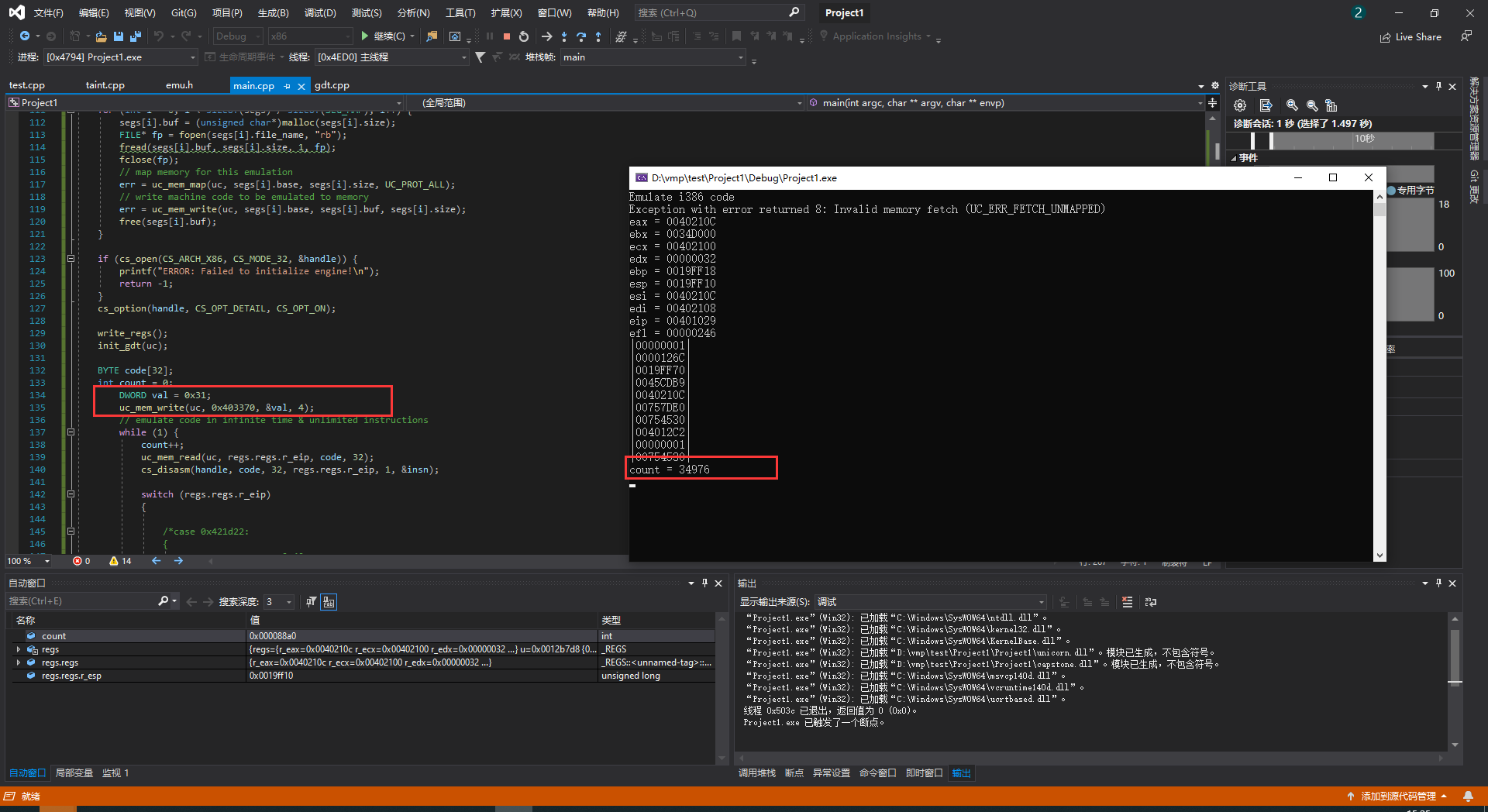
Task: Switch to test.cpp tab
Action: 27,86
